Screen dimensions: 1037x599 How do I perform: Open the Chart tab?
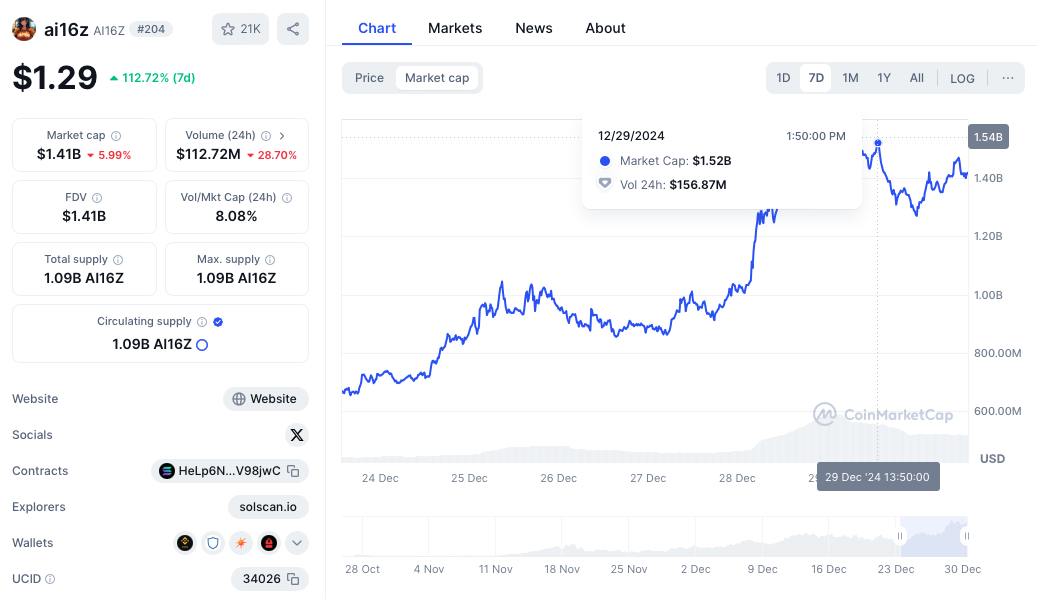click(x=377, y=28)
